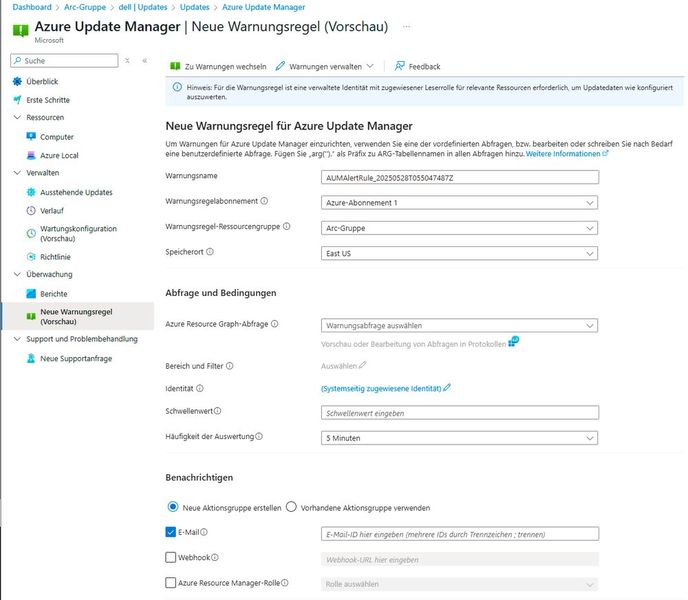Click the info icon next to Warnungsregelabonnement
The width and height of the screenshot is (688, 600).
pyautogui.click(x=264, y=201)
